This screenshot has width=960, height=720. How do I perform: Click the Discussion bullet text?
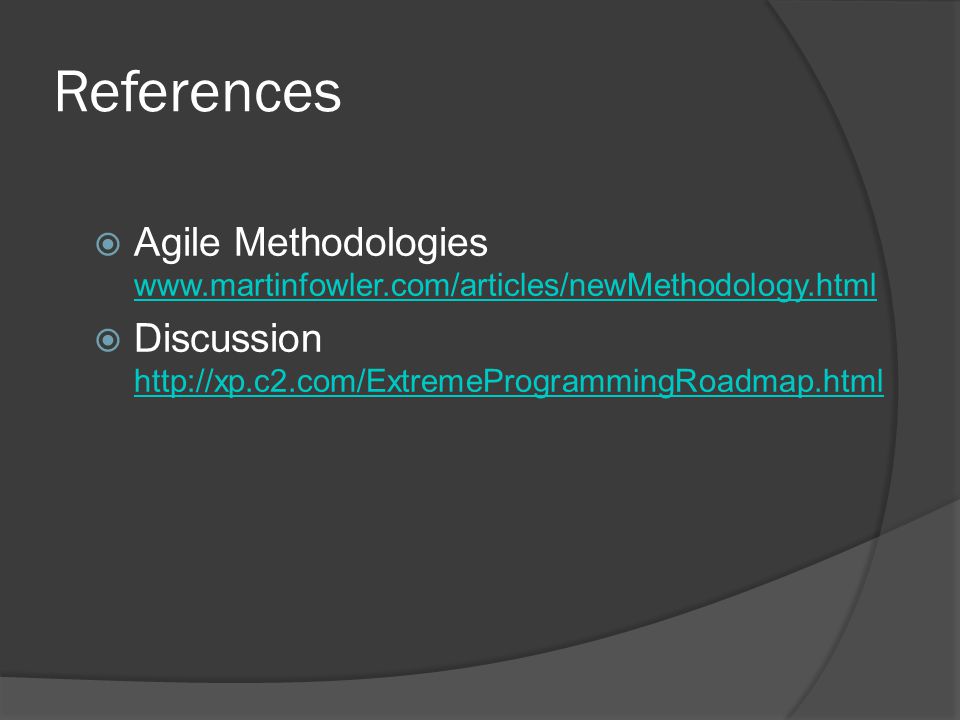[x=228, y=338]
